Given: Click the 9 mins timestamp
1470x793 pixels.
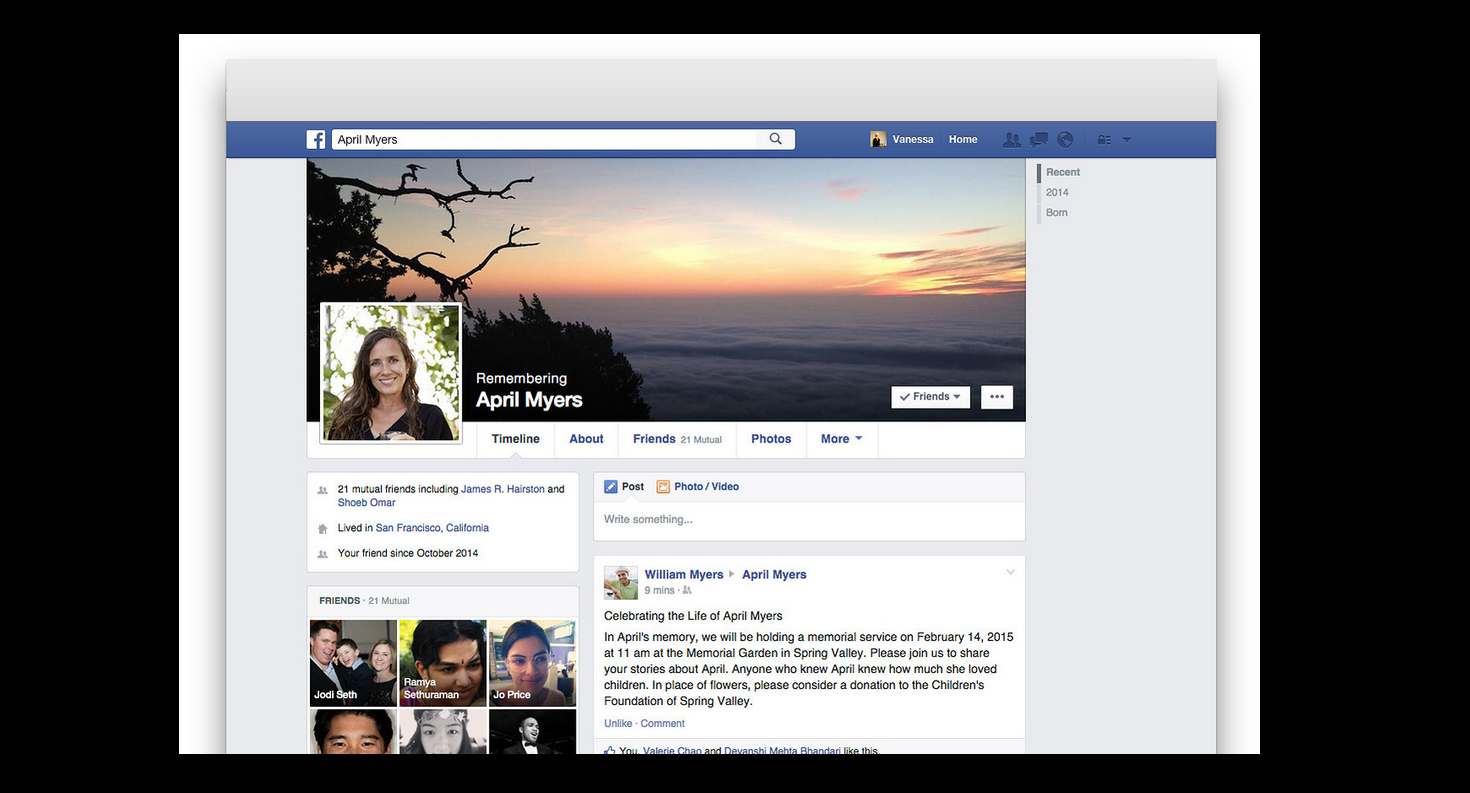Looking at the screenshot, I should pyautogui.click(x=659, y=591).
